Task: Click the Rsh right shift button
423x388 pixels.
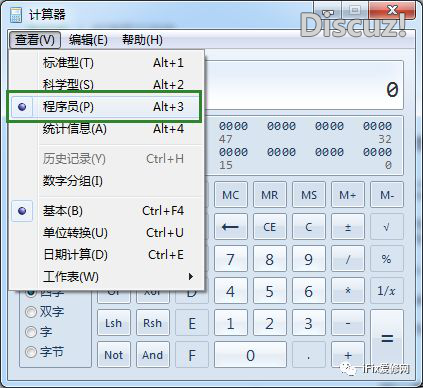Action: pos(153,323)
